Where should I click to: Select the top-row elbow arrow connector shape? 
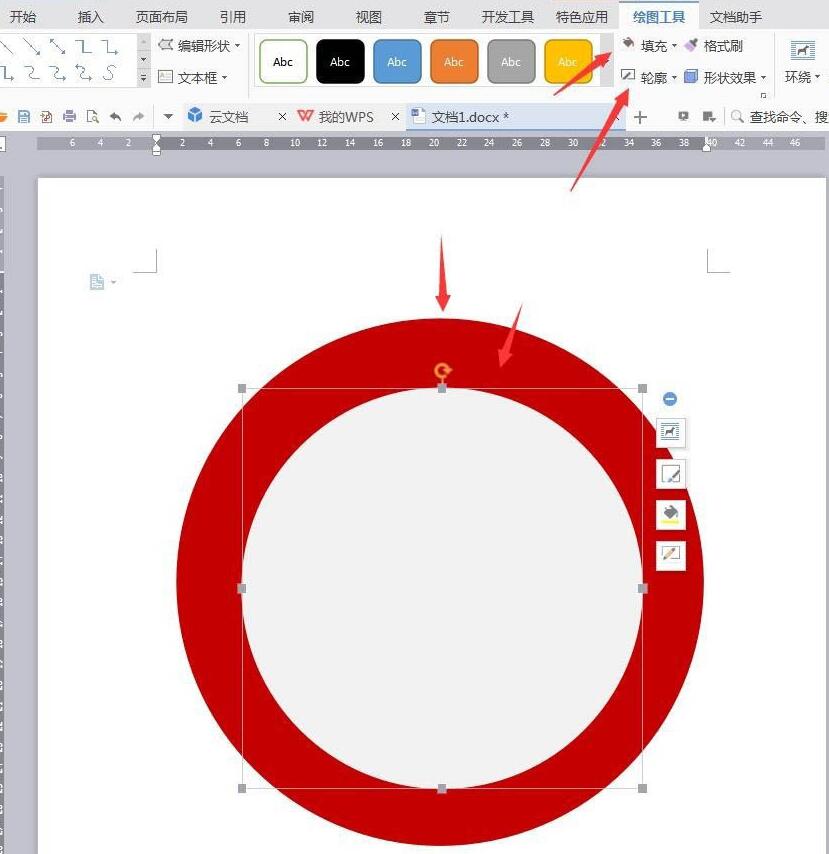(111, 47)
